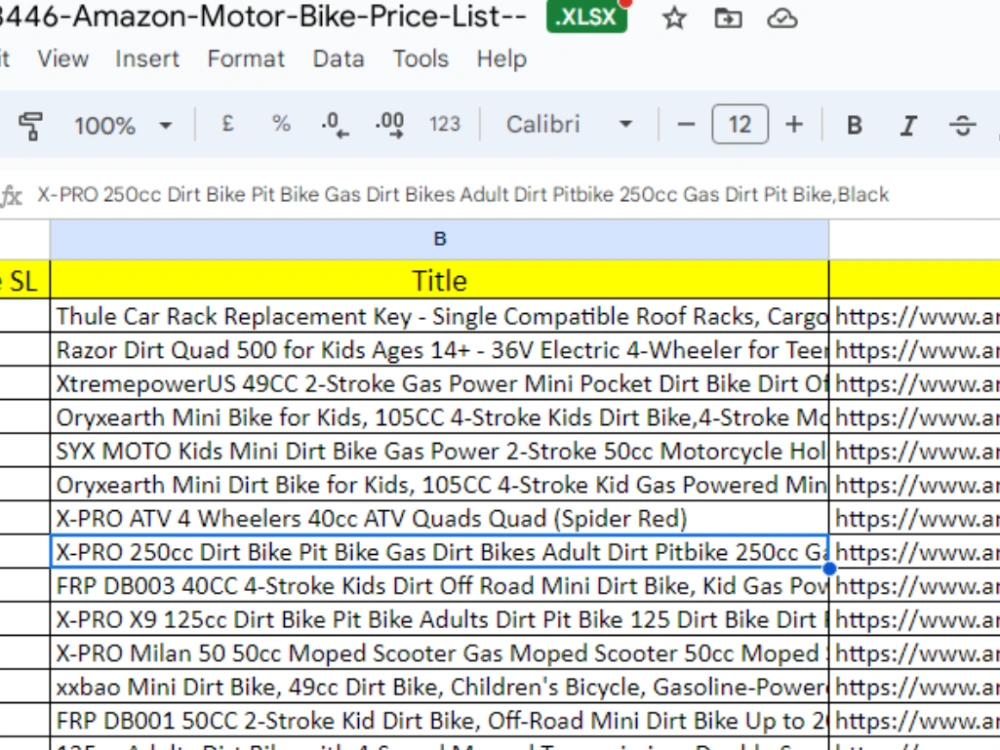Image resolution: width=1000 pixels, height=750 pixels.
Task: Select the Thule Car Rack Replacement Key cell
Action: (439, 316)
